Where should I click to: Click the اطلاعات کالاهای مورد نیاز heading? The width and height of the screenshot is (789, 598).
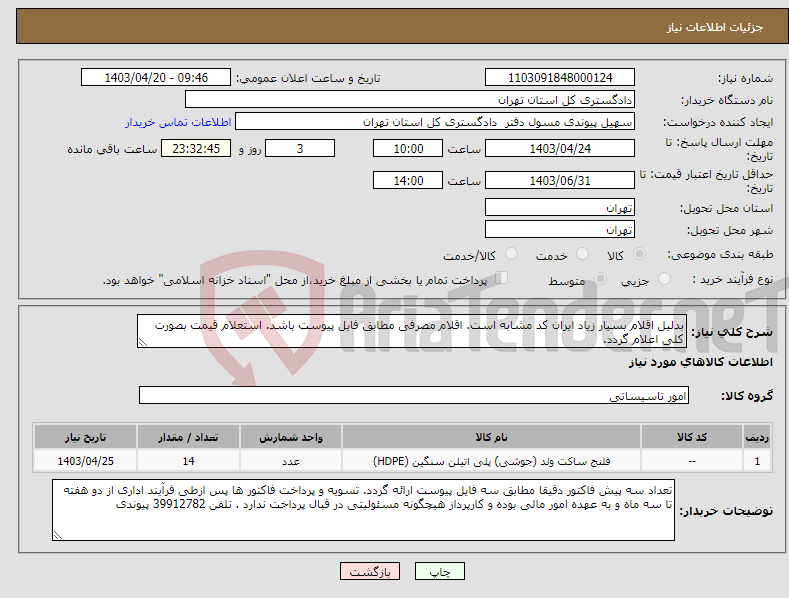pos(700,362)
